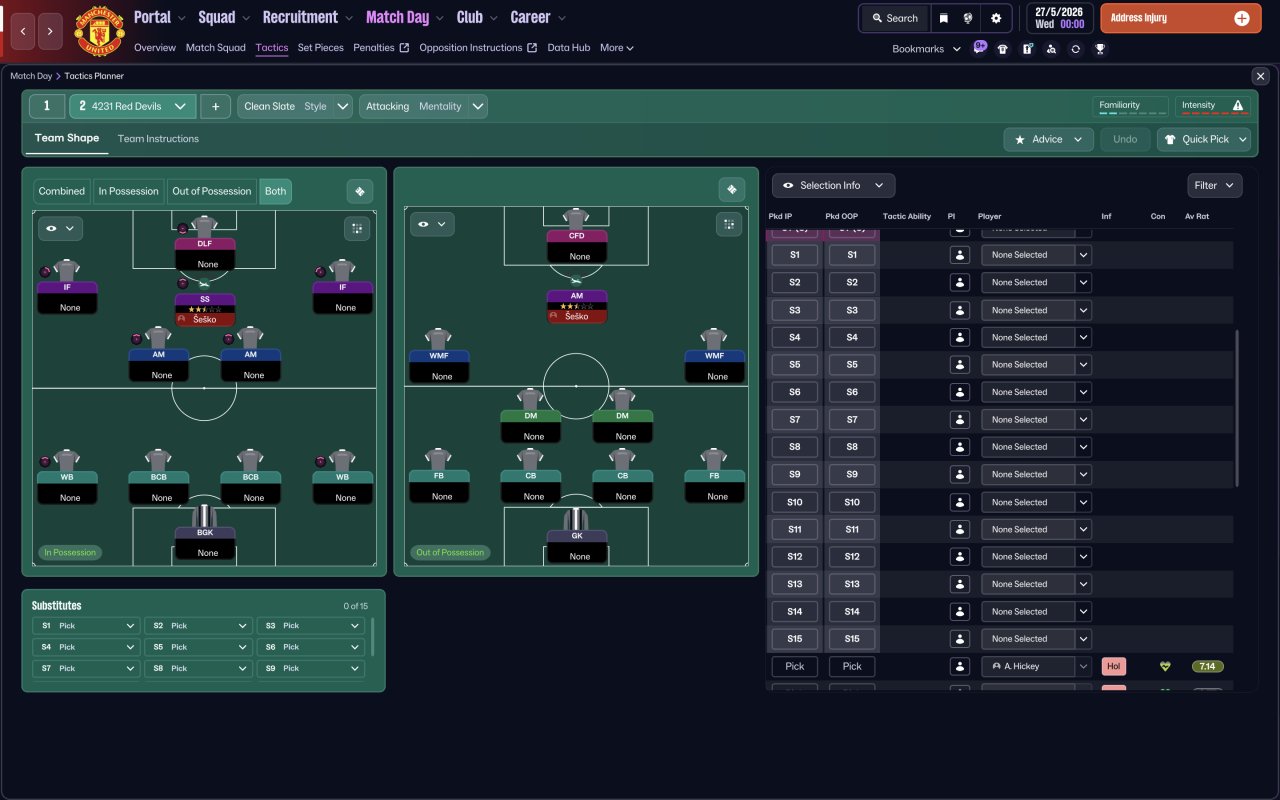Click the globe icon in top bar

coord(968,18)
